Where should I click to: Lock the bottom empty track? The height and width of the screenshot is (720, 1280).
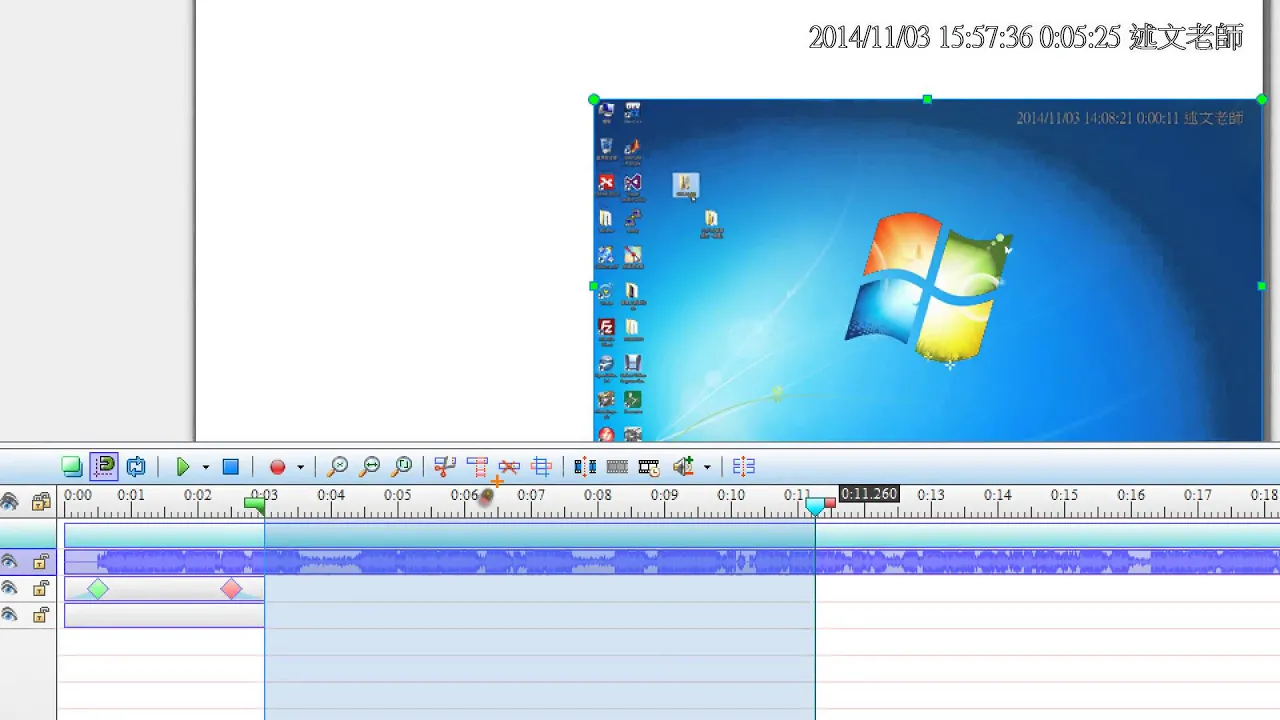[40, 615]
